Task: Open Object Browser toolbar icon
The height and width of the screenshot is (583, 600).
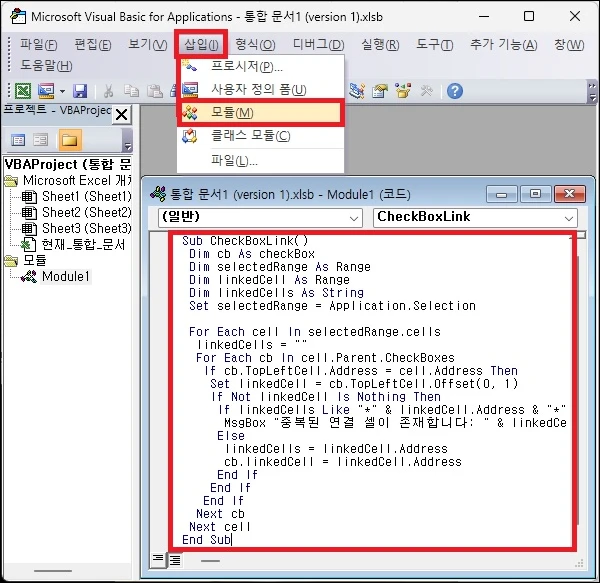Action: 403,91
